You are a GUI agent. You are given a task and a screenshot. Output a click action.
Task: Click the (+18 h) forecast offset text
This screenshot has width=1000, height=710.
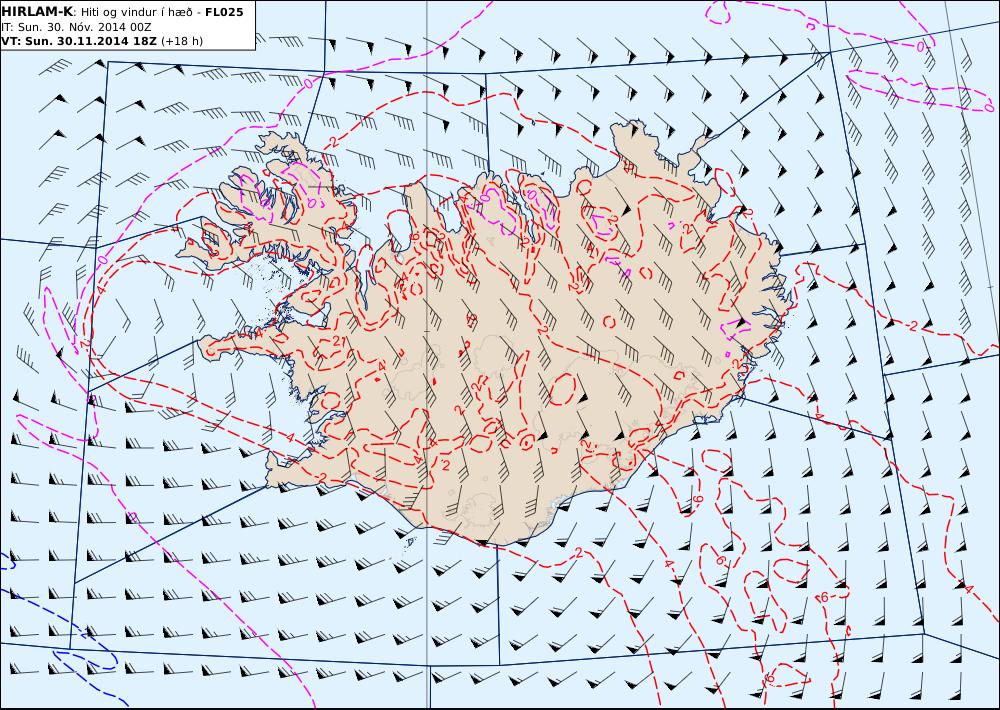pos(182,41)
